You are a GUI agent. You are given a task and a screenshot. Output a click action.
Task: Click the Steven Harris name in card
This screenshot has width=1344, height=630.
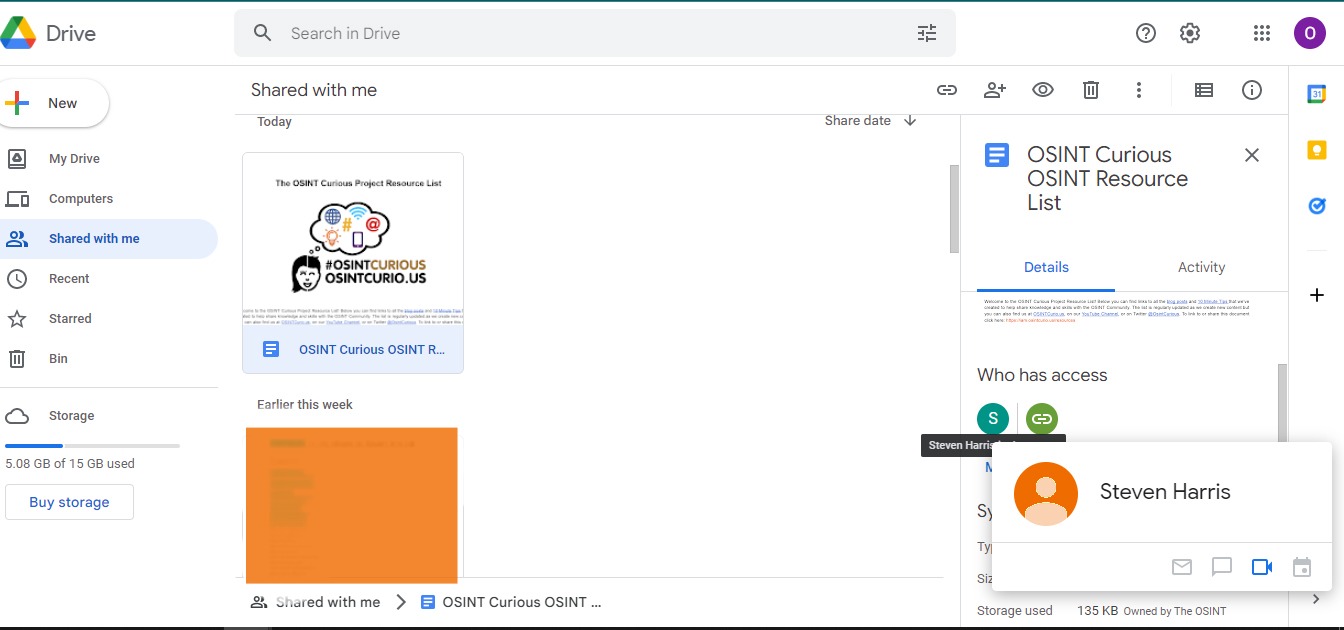[x=1165, y=492]
